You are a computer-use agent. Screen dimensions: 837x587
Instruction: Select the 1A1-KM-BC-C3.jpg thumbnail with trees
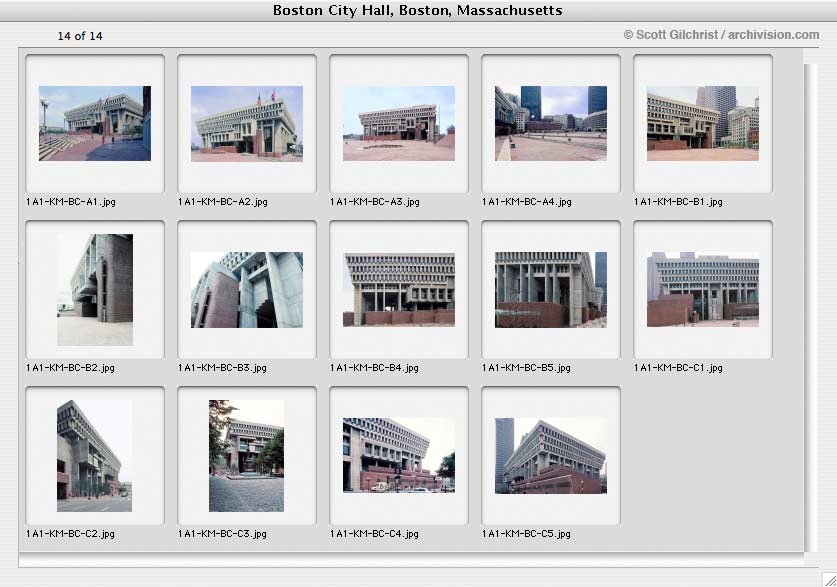click(x=246, y=456)
